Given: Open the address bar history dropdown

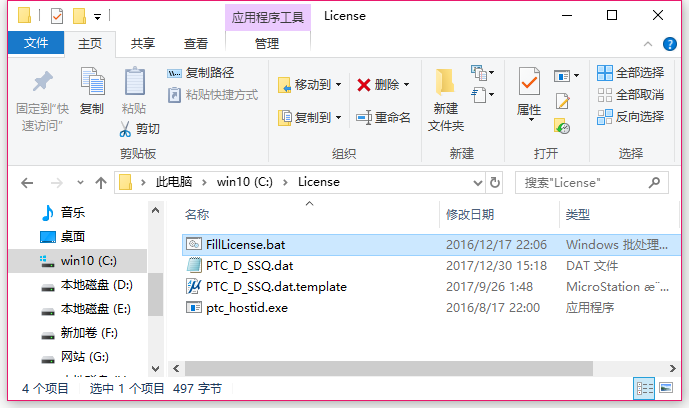Looking at the screenshot, I should click(478, 182).
